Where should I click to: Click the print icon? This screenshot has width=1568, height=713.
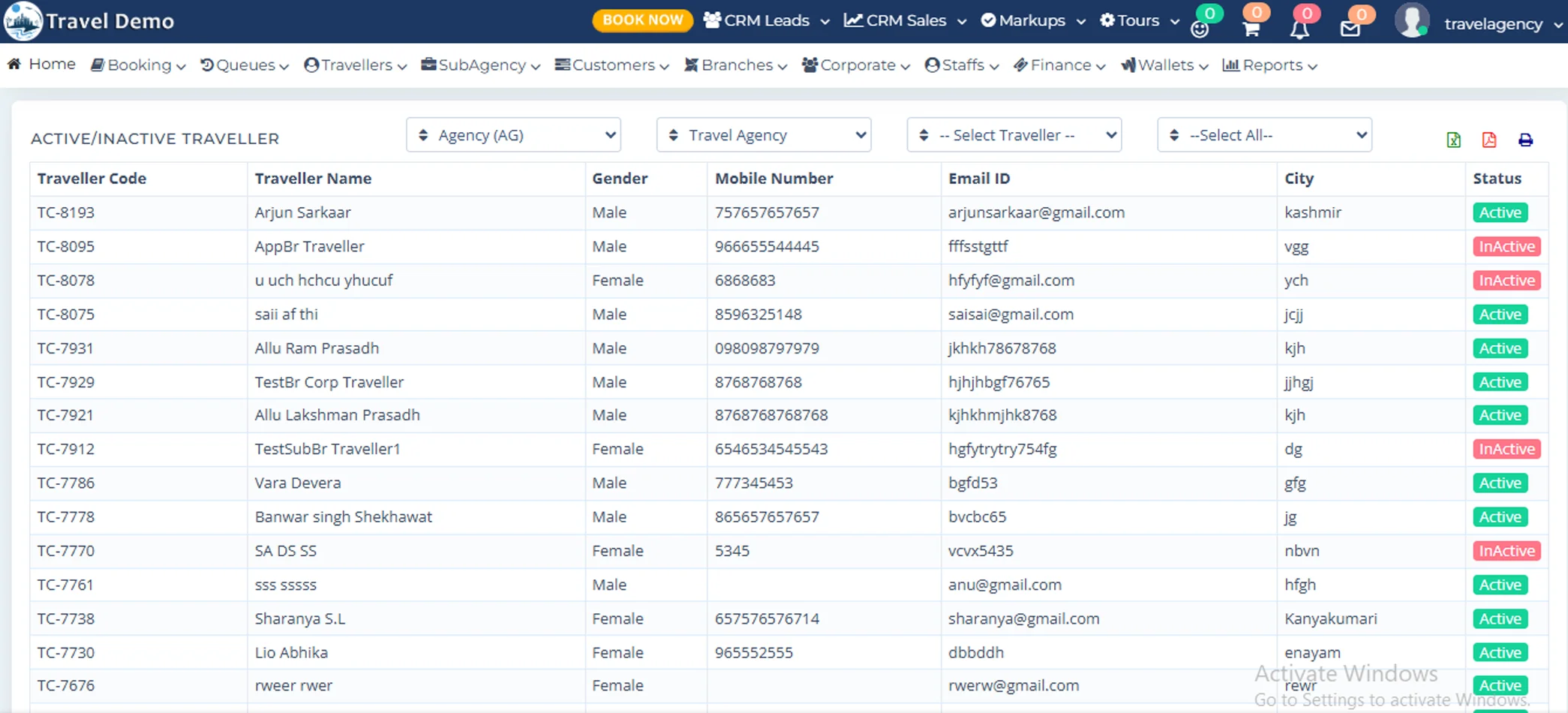(x=1525, y=140)
